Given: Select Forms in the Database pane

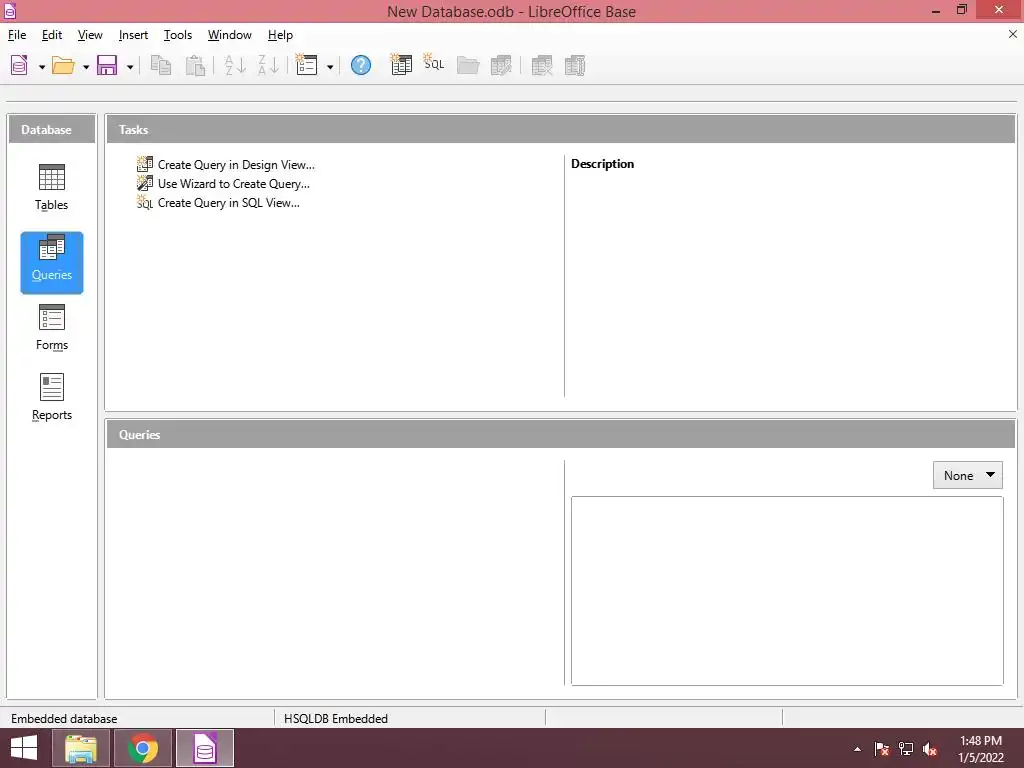Looking at the screenshot, I should [x=52, y=328].
